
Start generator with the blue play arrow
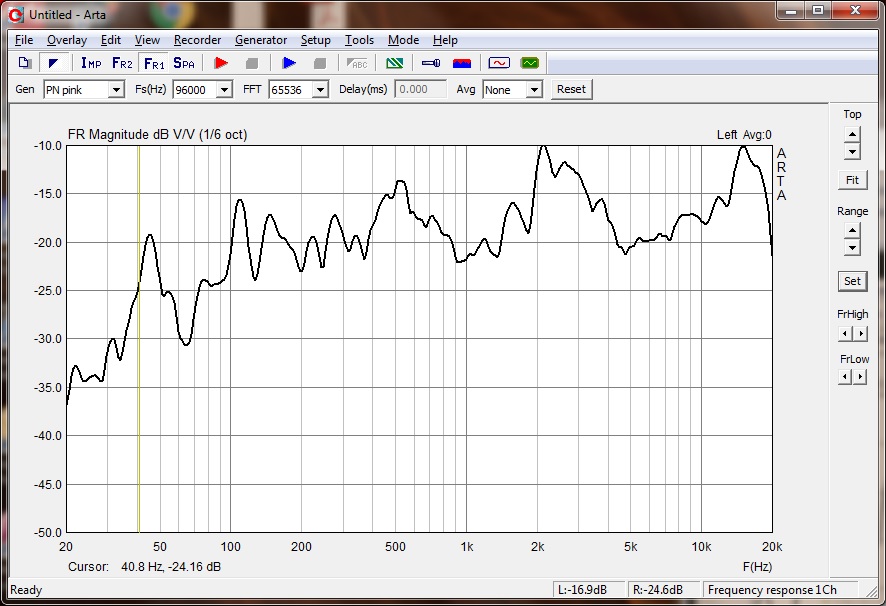click(289, 63)
